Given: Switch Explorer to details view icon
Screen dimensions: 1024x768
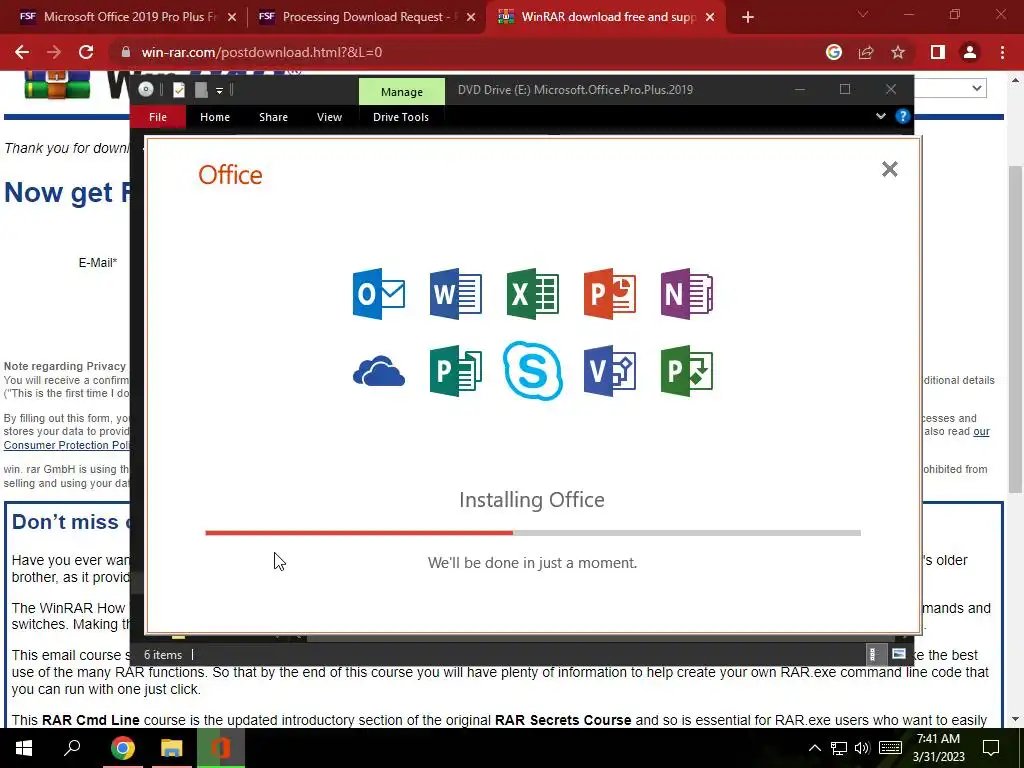Looking at the screenshot, I should point(872,654).
